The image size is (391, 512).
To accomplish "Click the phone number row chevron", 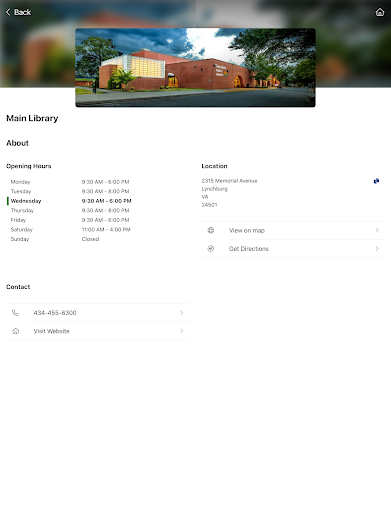I will coord(182,313).
